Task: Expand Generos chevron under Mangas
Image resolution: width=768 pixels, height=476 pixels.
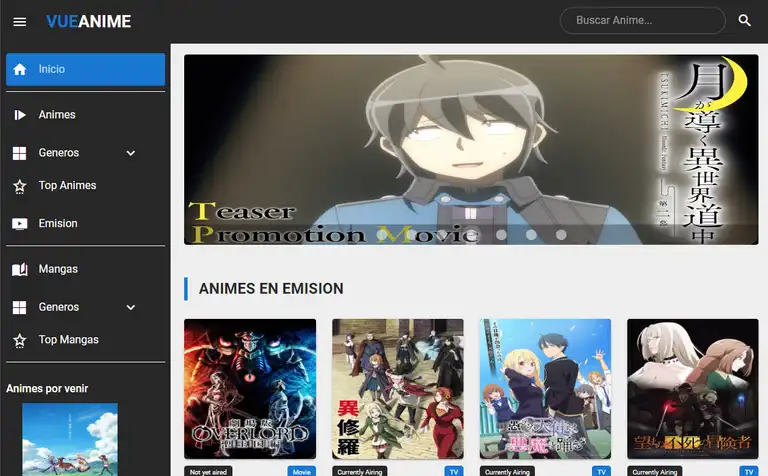Action: pyautogui.click(x=131, y=308)
